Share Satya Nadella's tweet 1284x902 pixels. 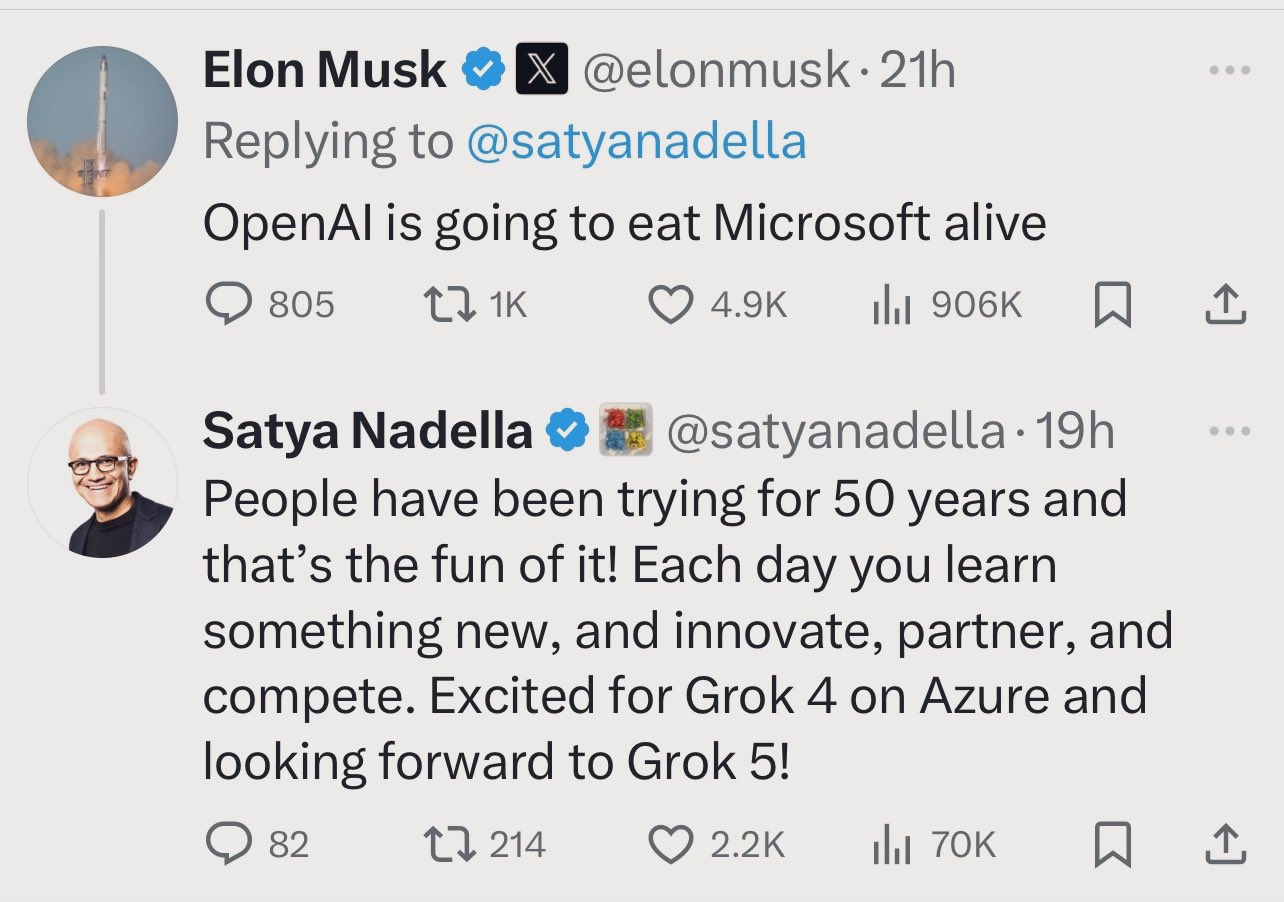click(1223, 846)
